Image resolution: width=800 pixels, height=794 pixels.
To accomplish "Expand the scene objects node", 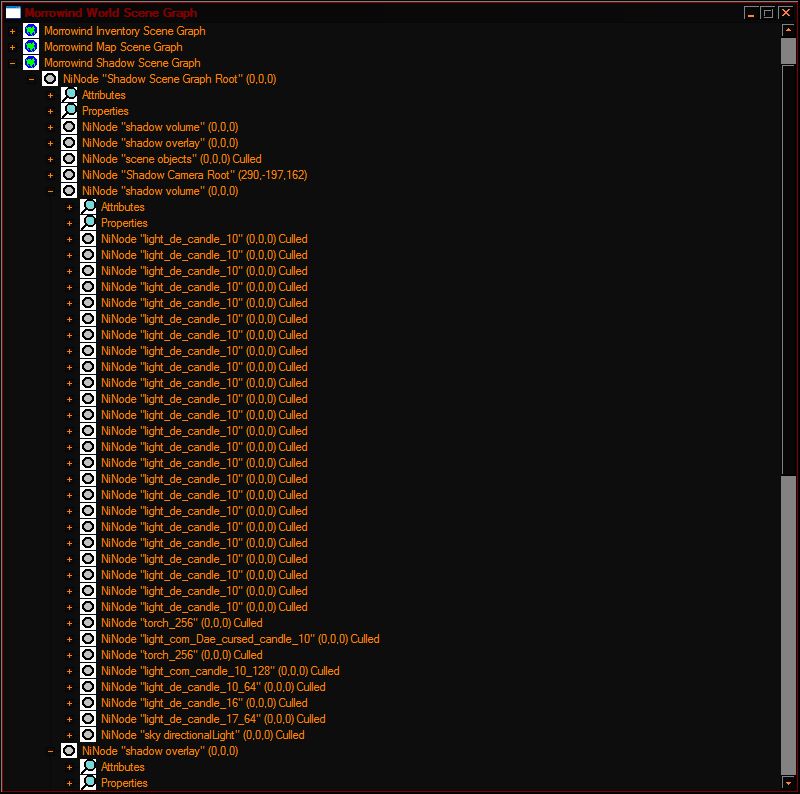I will (51, 159).
